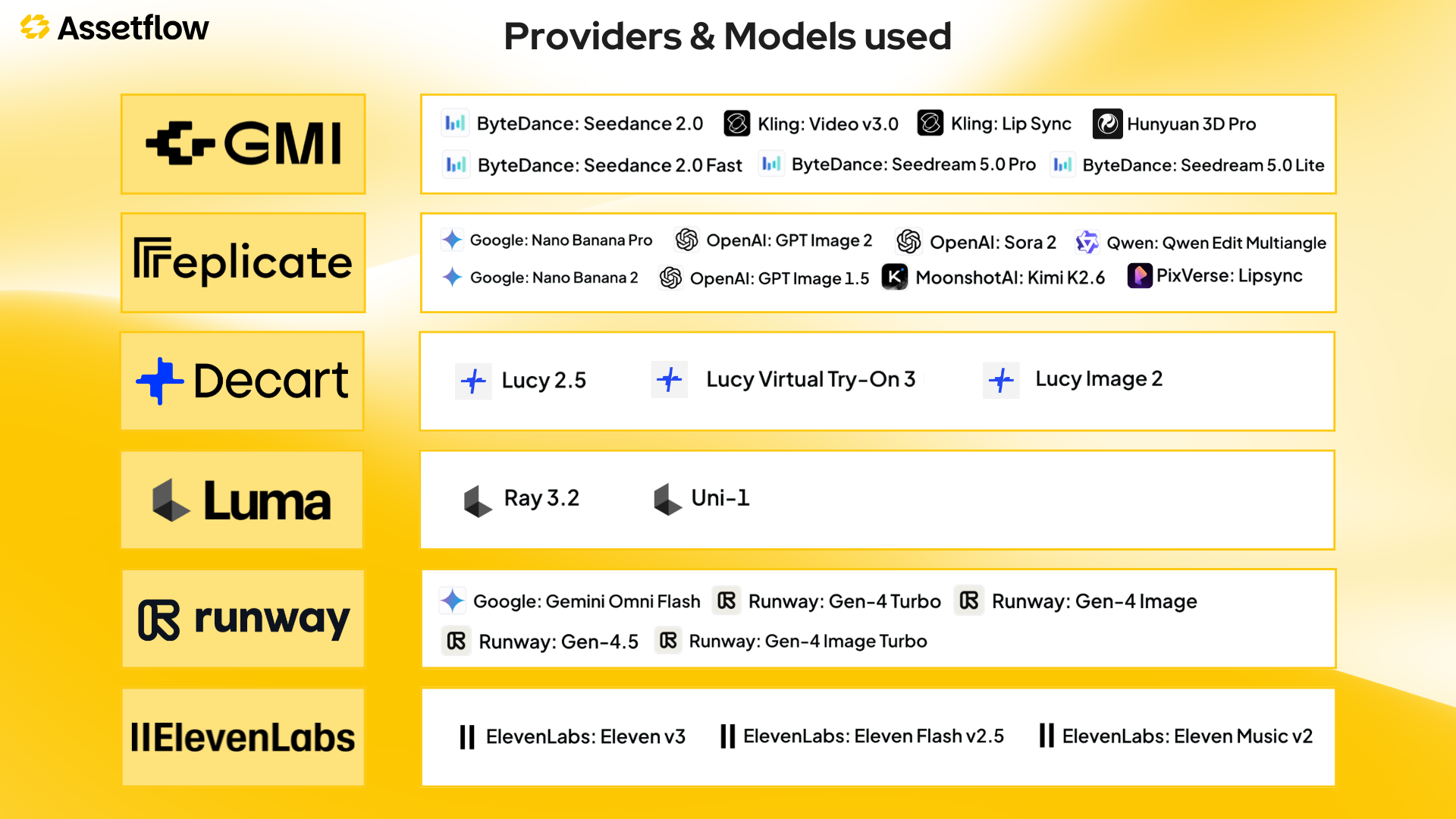Click the 'MoonshotAI: Kimi K2.6' label

[1010, 278]
